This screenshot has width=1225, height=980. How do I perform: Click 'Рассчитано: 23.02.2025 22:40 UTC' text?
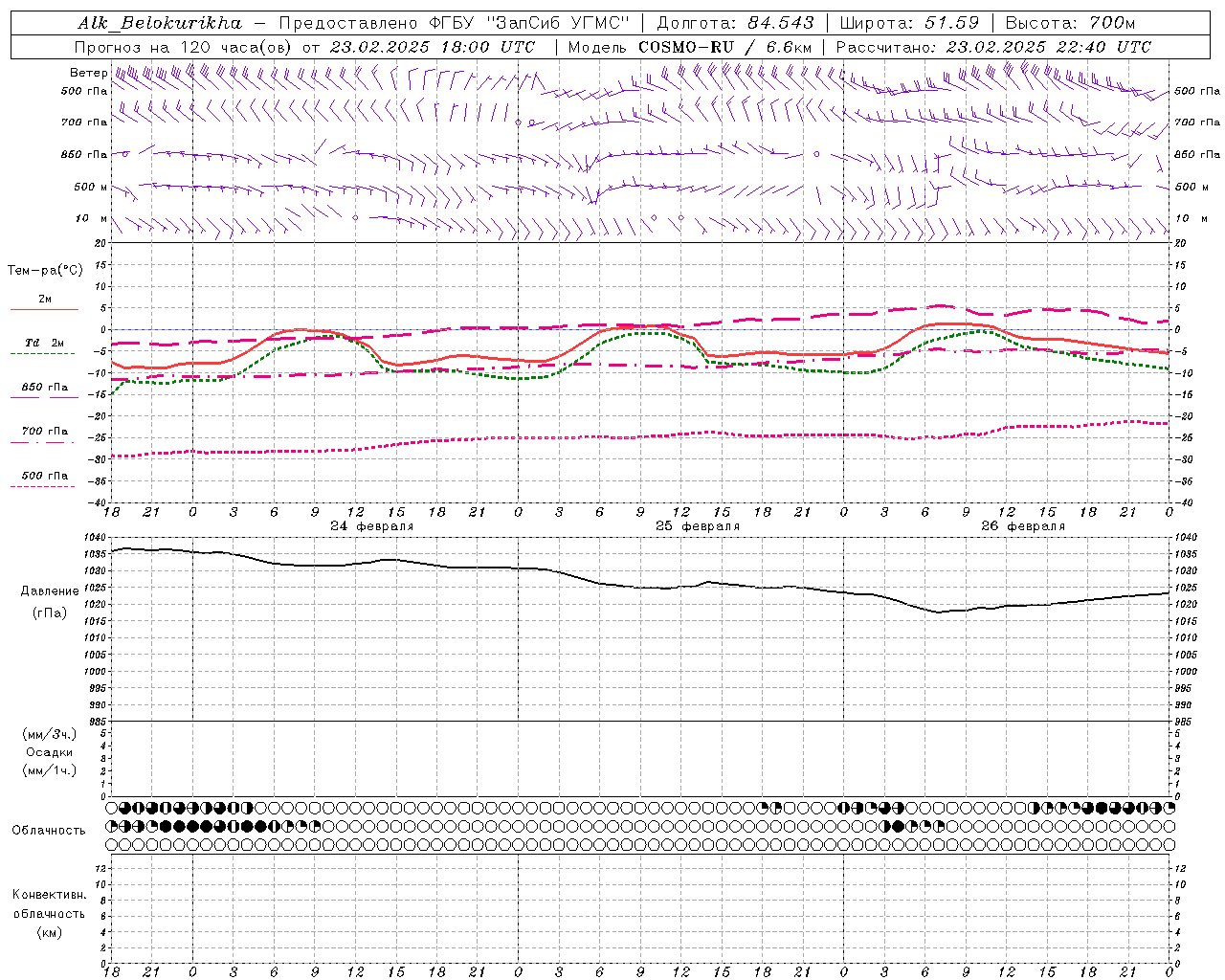[x=993, y=47]
